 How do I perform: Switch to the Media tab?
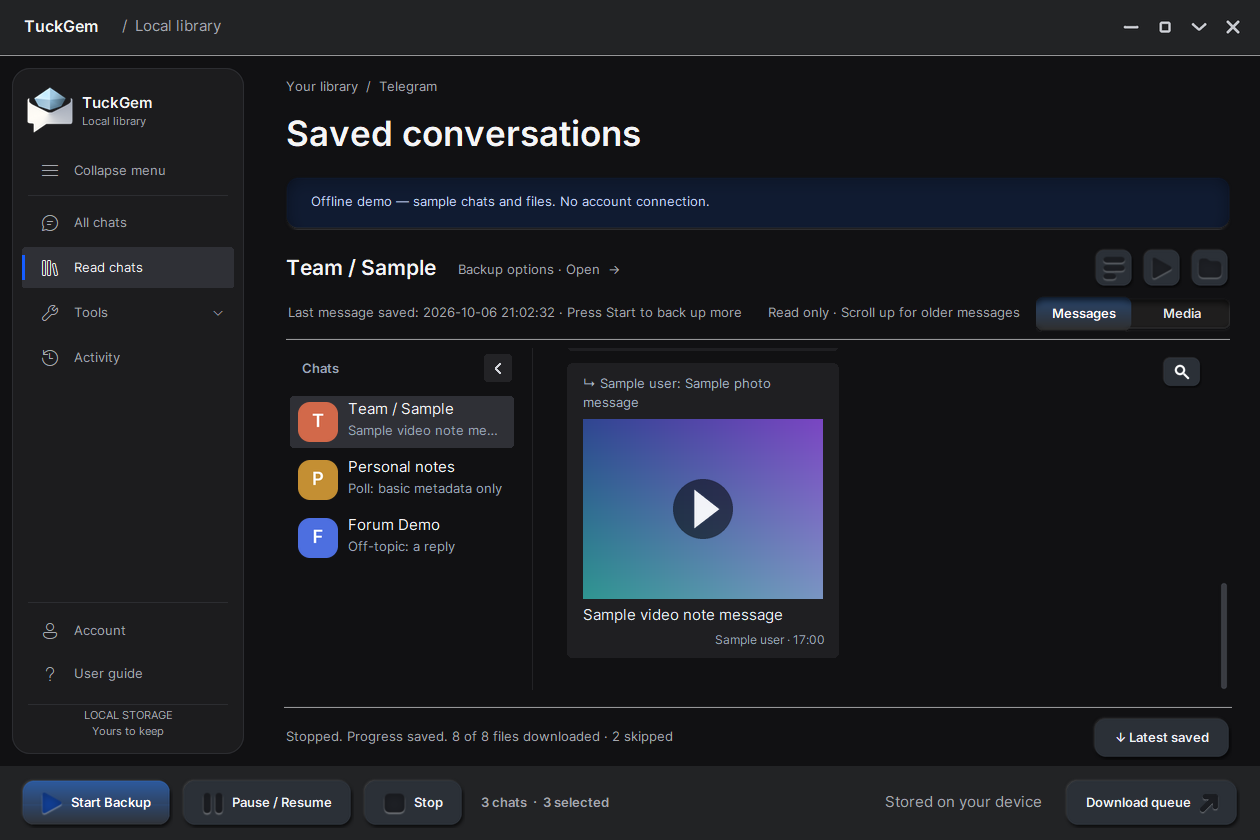click(1182, 313)
